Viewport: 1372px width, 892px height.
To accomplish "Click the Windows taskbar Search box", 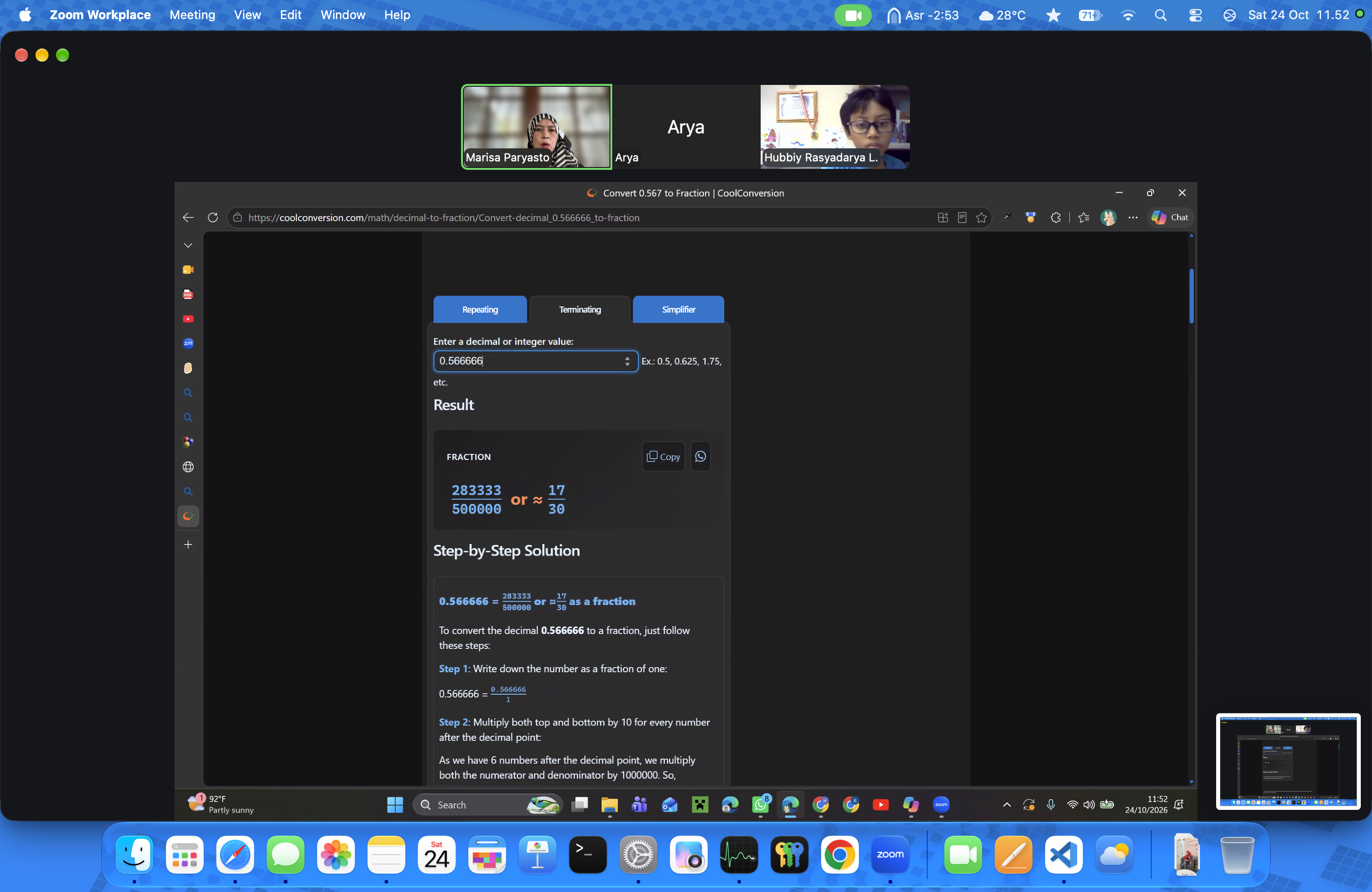I will [488, 804].
